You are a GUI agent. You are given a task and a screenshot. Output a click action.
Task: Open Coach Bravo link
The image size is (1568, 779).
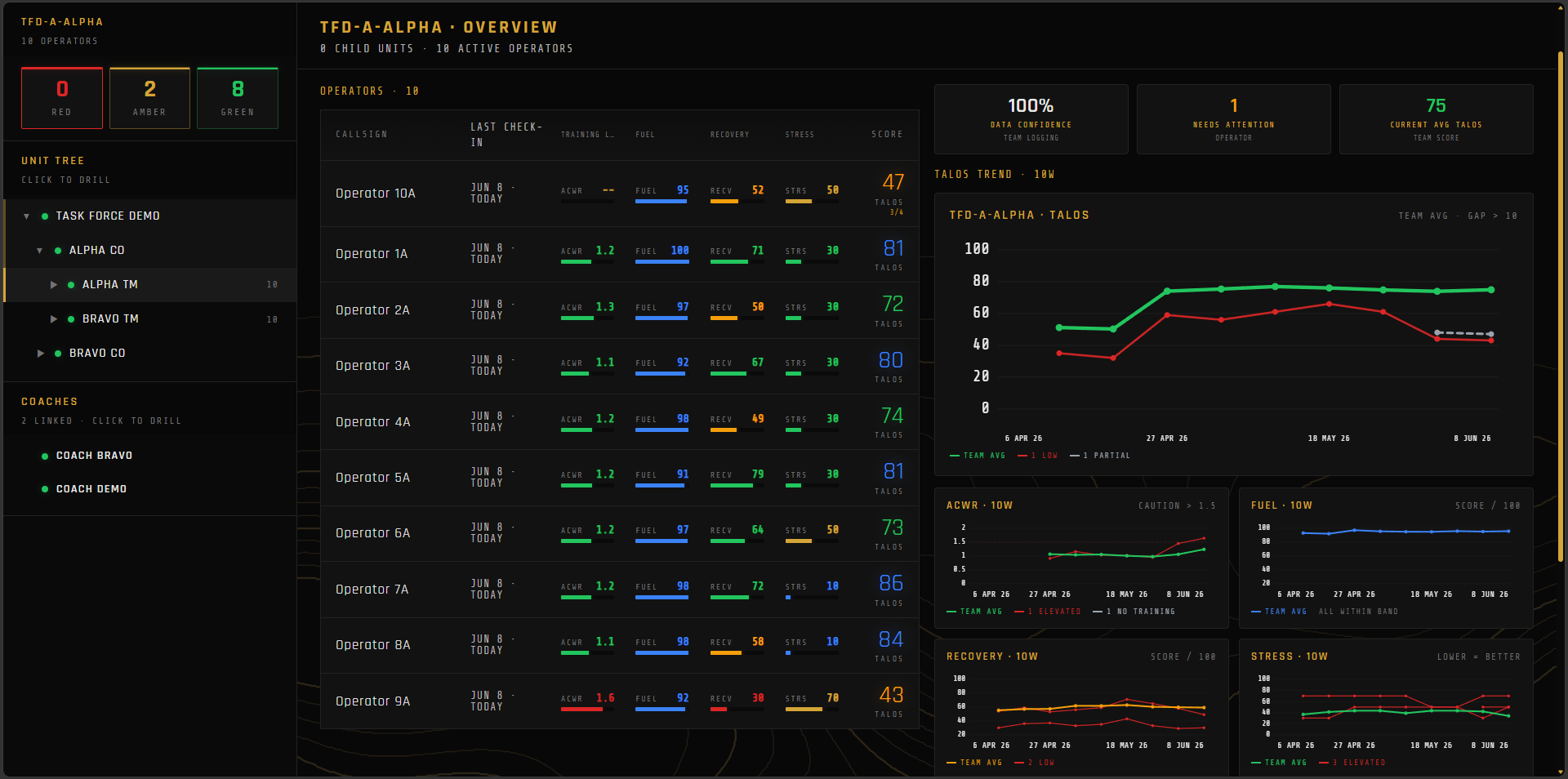pos(94,456)
